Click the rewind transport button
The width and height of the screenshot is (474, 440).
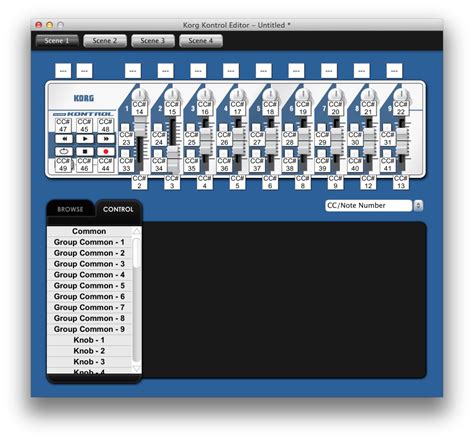click(x=63, y=139)
